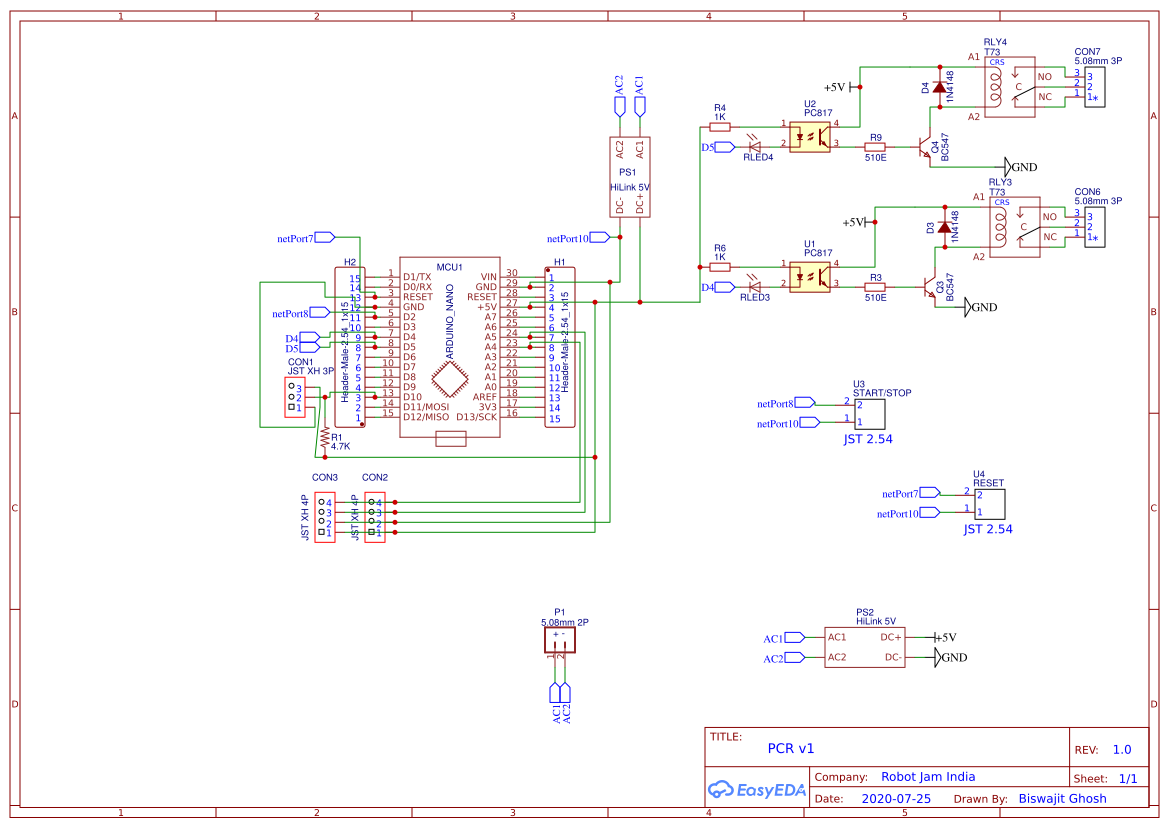This screenshot has height=828, width=1169.
Task: Select the PC817 optocoupler U2 symbol
Action: pyautogui.click(x=808, y=137)
